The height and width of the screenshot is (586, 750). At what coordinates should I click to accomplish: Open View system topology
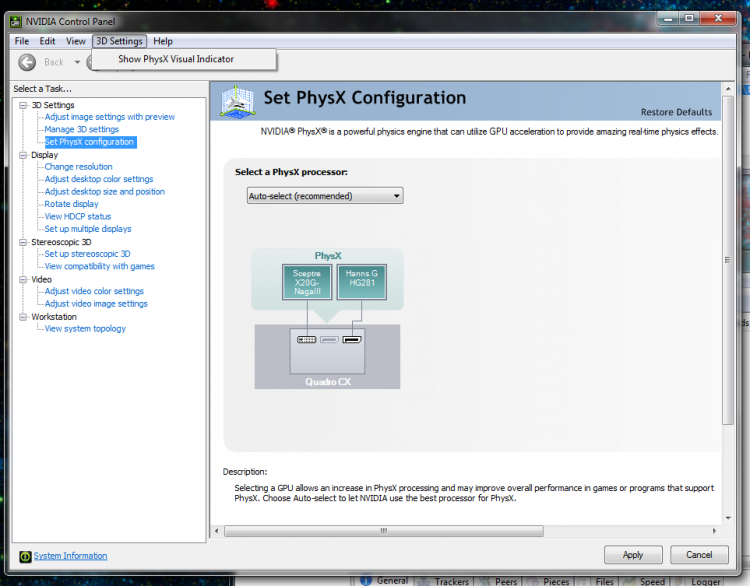click(85, 329)
